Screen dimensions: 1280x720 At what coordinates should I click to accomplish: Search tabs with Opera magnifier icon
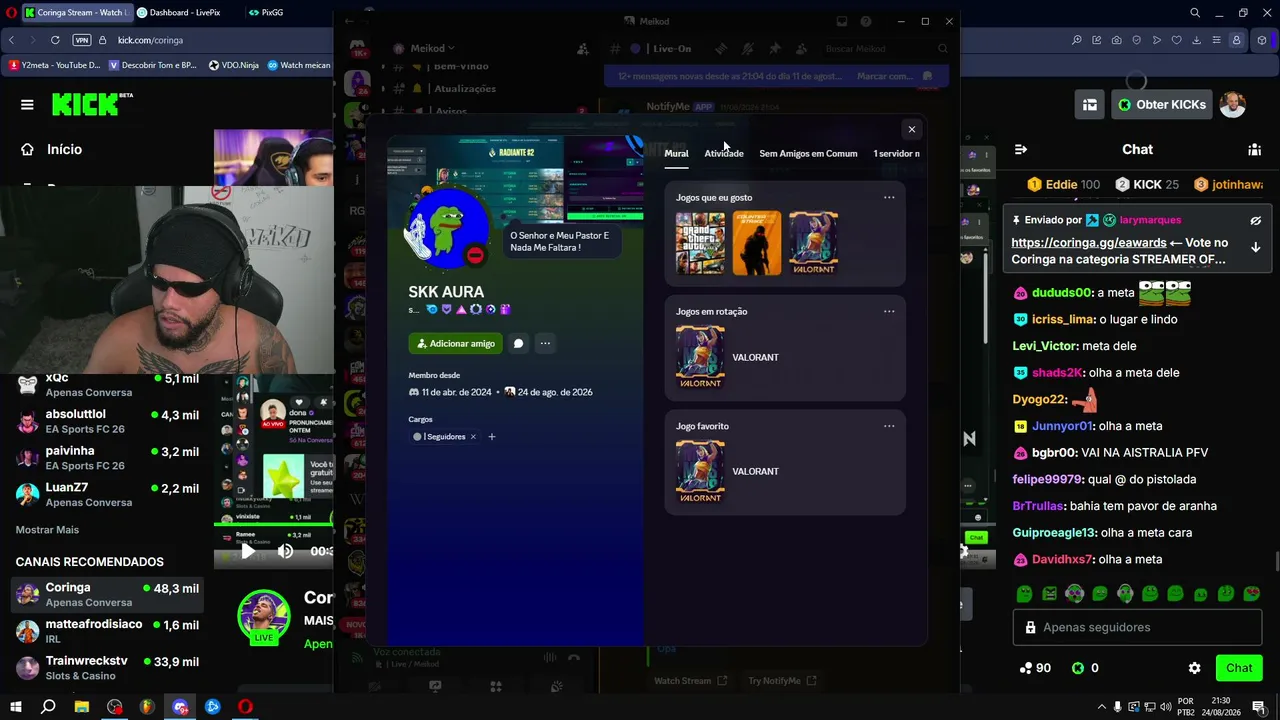coord(1195,13)
